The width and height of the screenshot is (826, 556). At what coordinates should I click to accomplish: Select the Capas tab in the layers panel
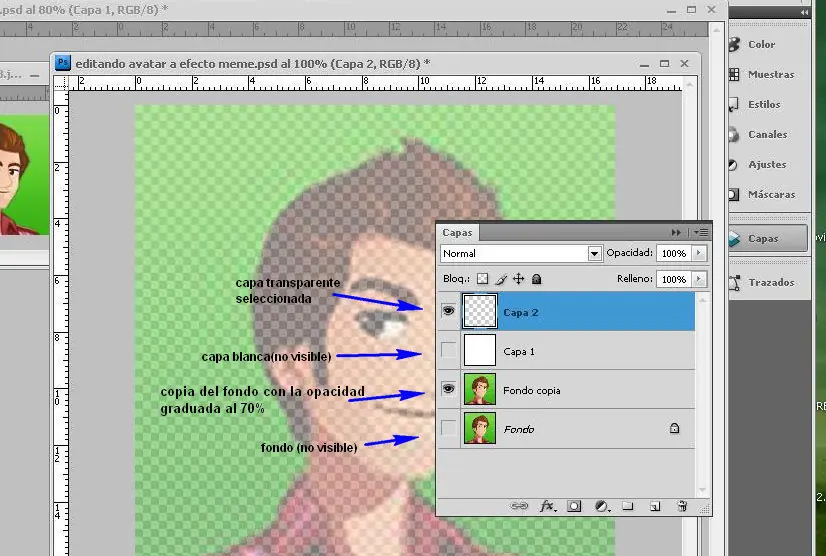[x=457, y=233]
